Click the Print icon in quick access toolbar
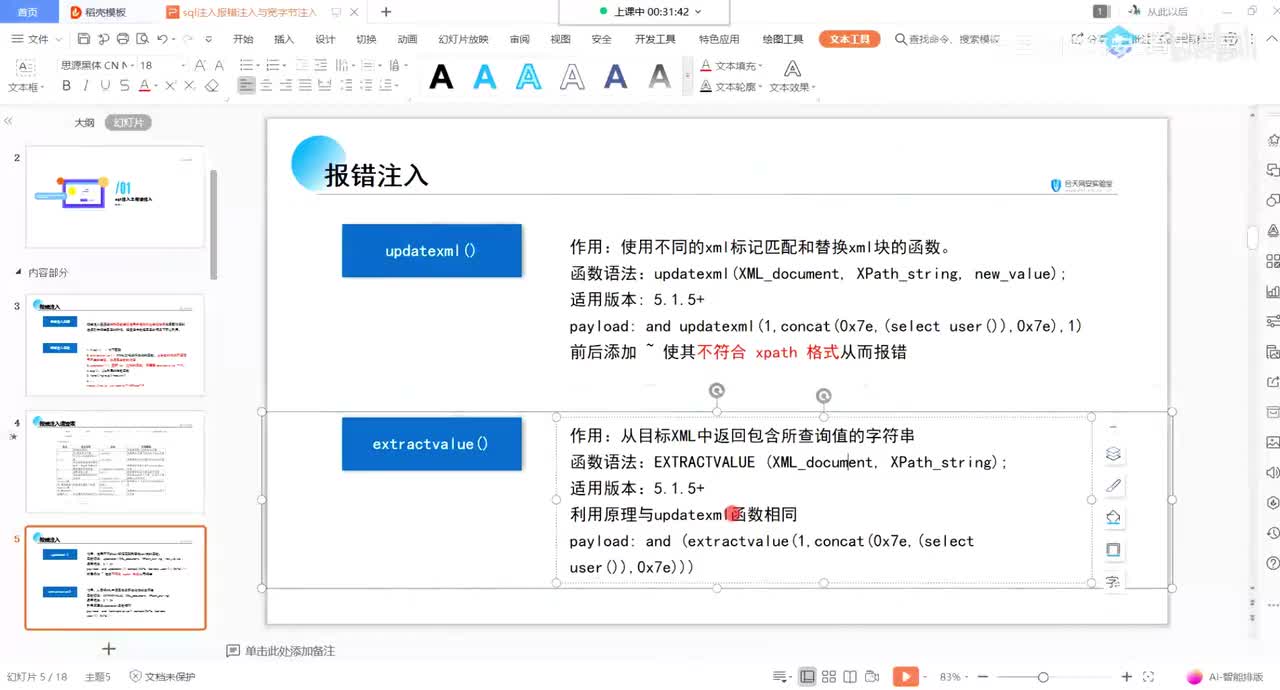The image size is (1280, 690). (x=123, y=39)
